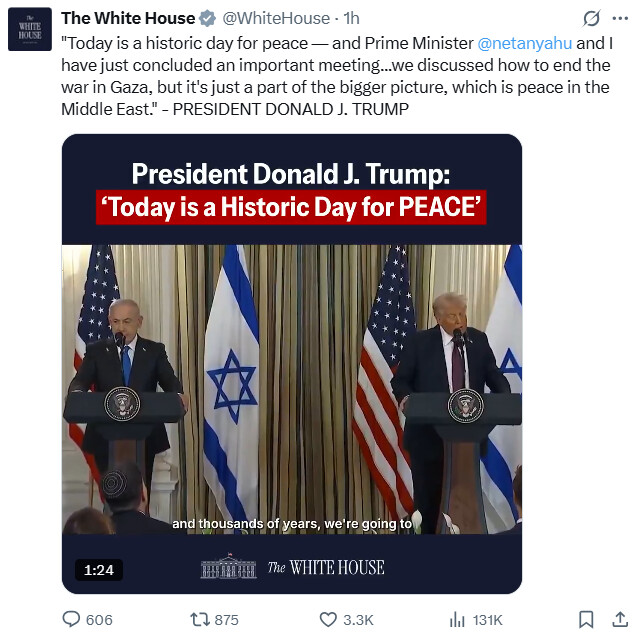Toggle the bookmark icon on this post
The image size is (643, 638).
click(588, 619)
